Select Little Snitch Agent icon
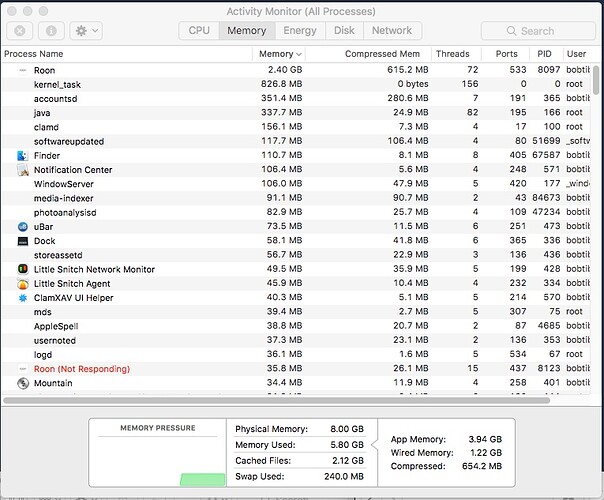This screenshot has width=604, height=500. click(23, 284)
